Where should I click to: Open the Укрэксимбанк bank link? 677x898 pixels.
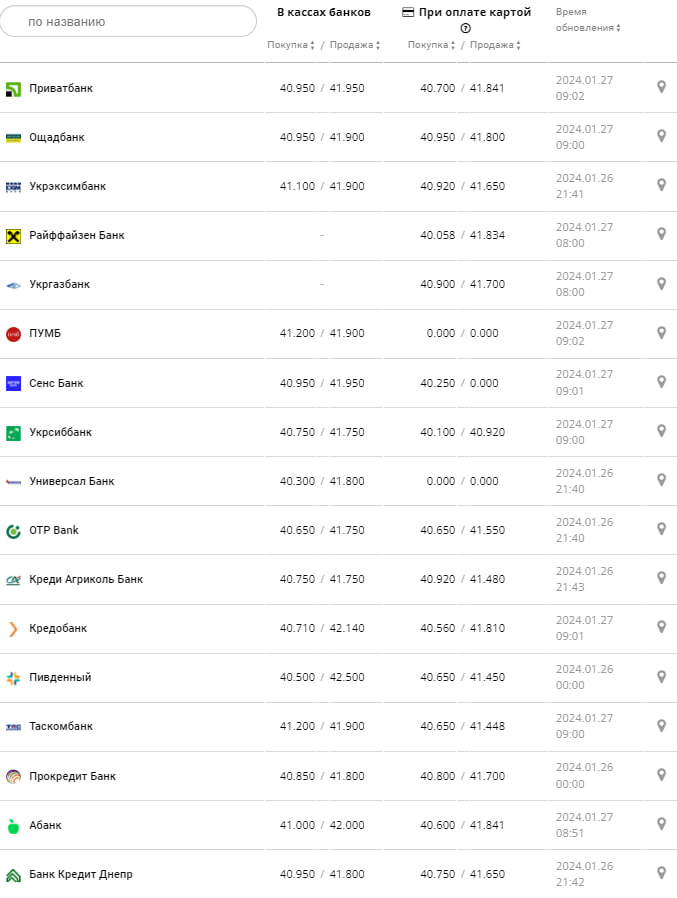point(67,186)
